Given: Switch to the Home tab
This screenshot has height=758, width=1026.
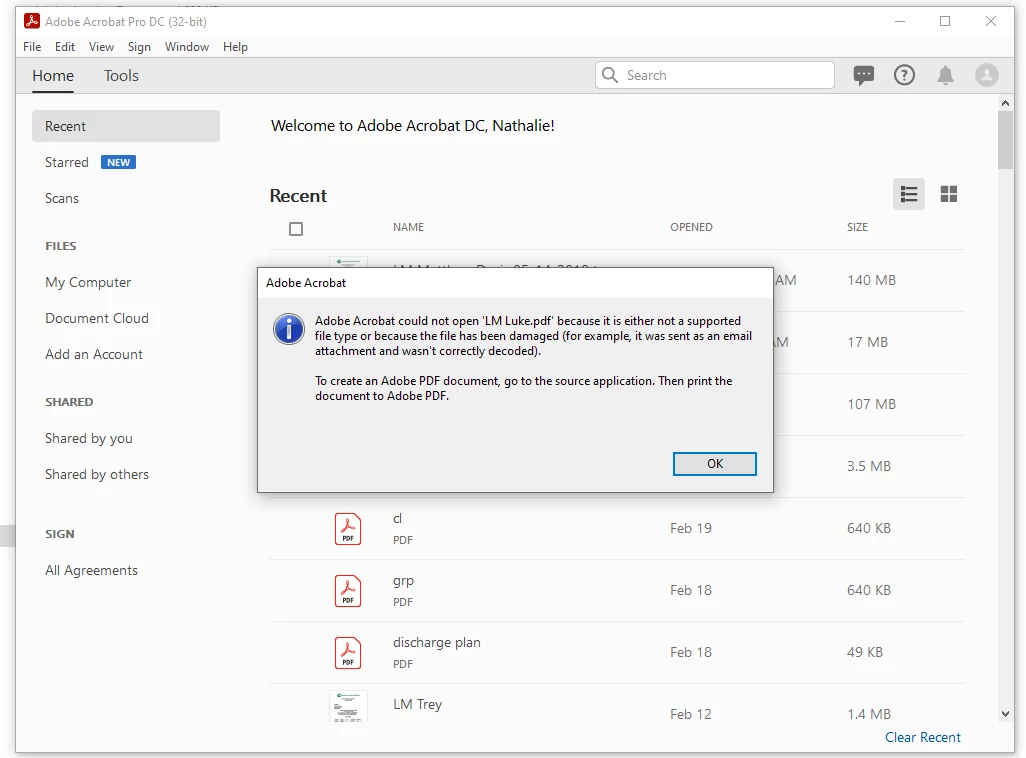Looking at the screenshot, I should click(53, 76).
